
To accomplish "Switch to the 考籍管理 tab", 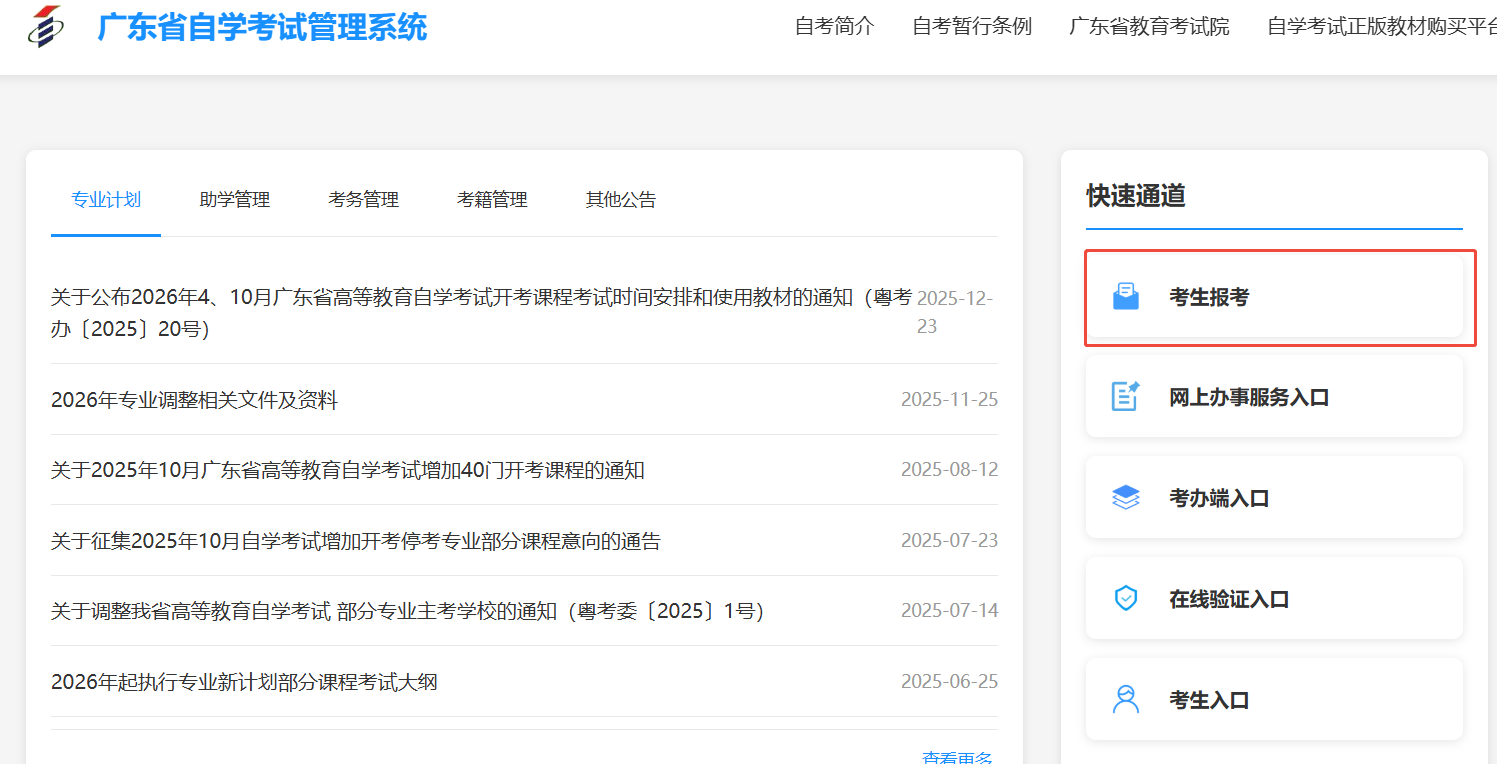I will coord(492,200).
